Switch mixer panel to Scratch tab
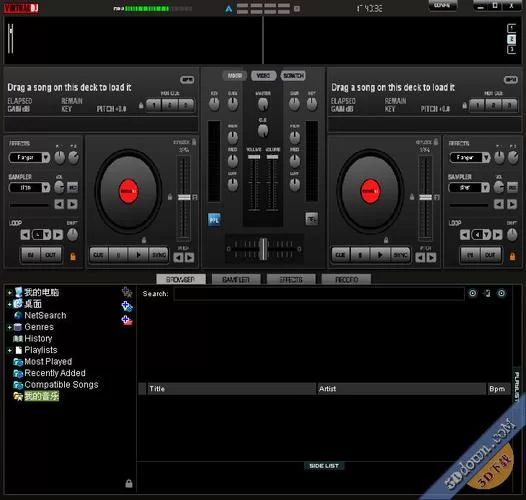526x500 pixels. [293, 76]
